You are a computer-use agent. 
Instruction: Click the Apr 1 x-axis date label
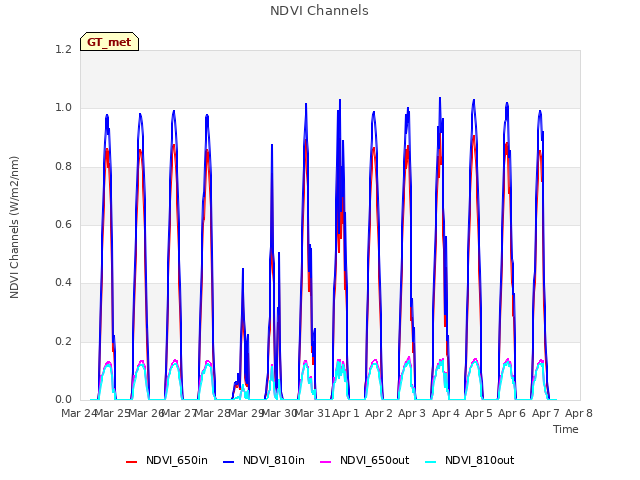(345, 413)
